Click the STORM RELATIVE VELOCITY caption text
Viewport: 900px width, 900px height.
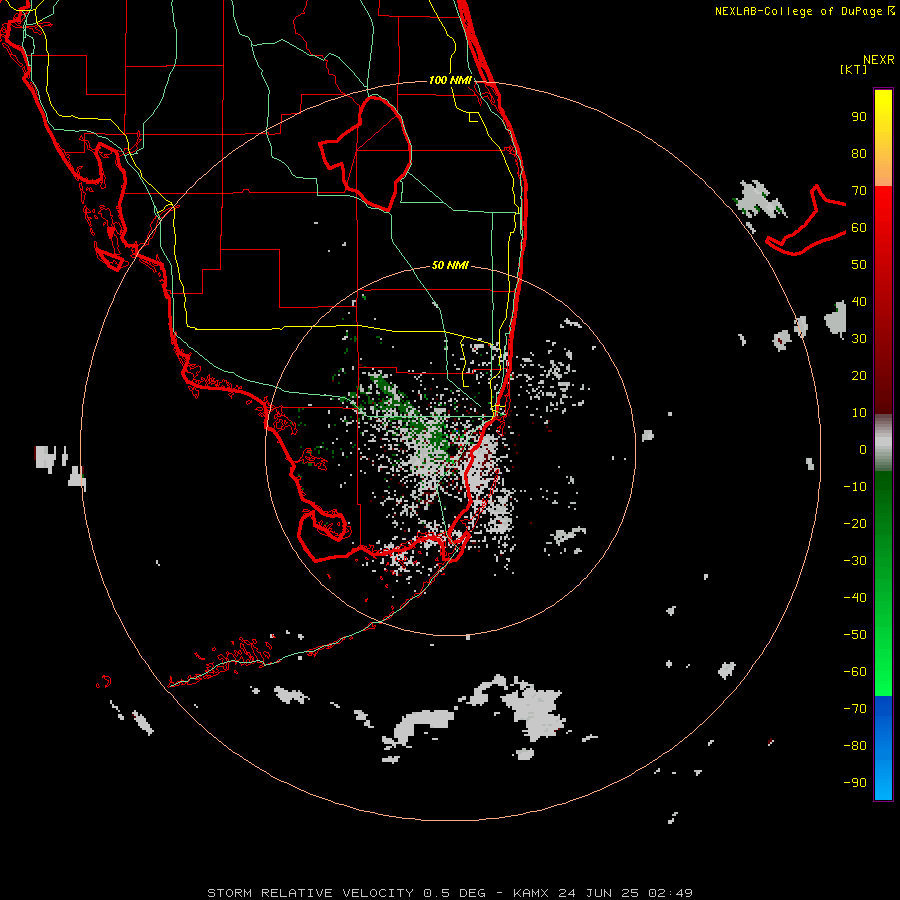pyautogui.click(x=310, y=893)
